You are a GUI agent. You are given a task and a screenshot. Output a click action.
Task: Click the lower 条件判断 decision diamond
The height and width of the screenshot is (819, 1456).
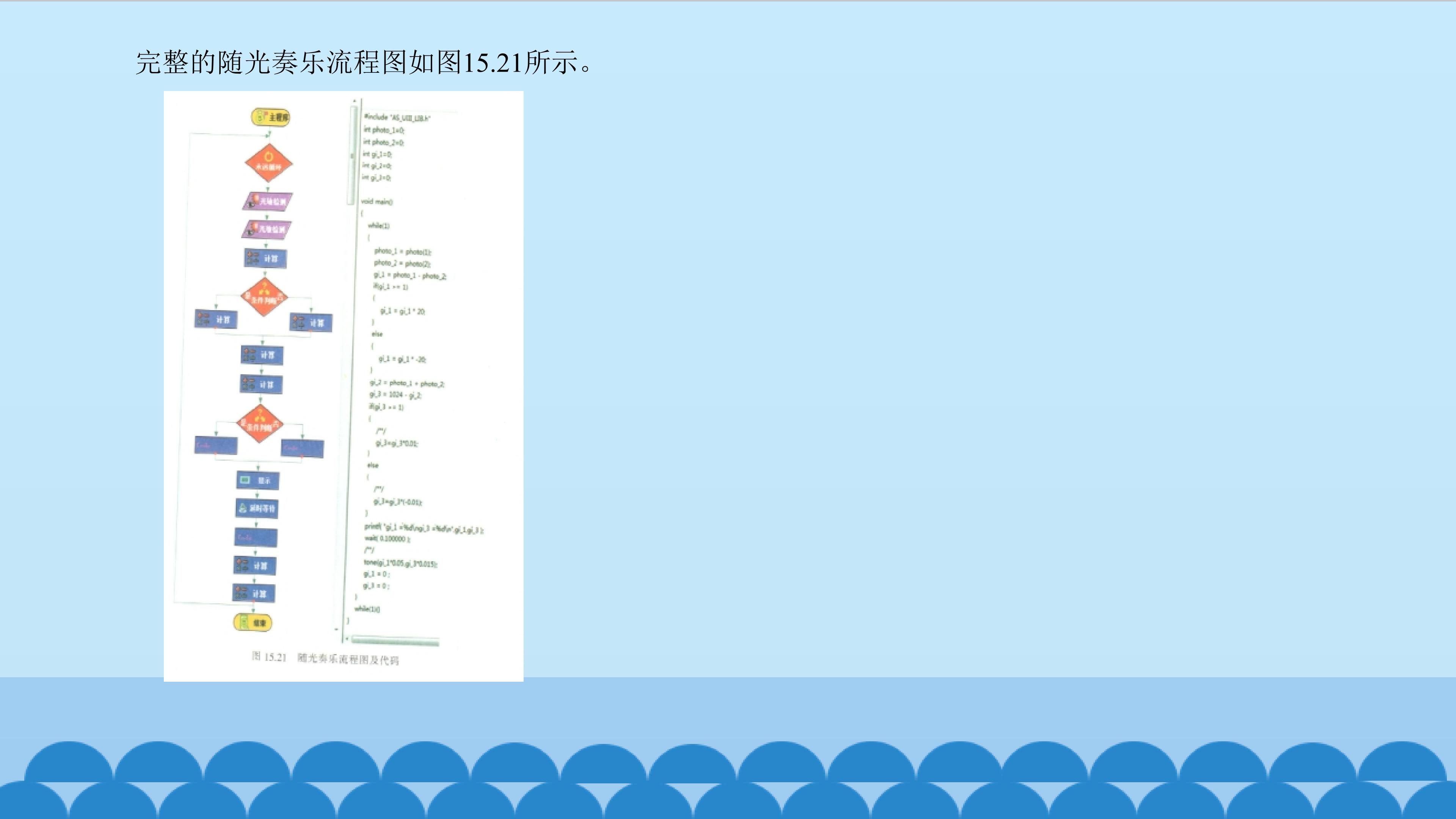coord(259,424)
